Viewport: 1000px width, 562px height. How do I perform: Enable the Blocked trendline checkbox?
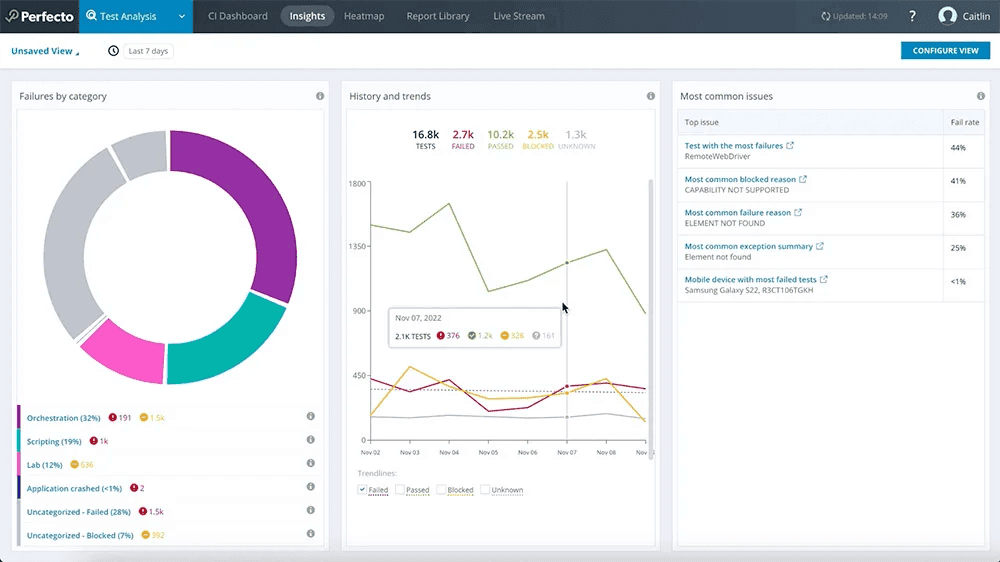(441, 490)
